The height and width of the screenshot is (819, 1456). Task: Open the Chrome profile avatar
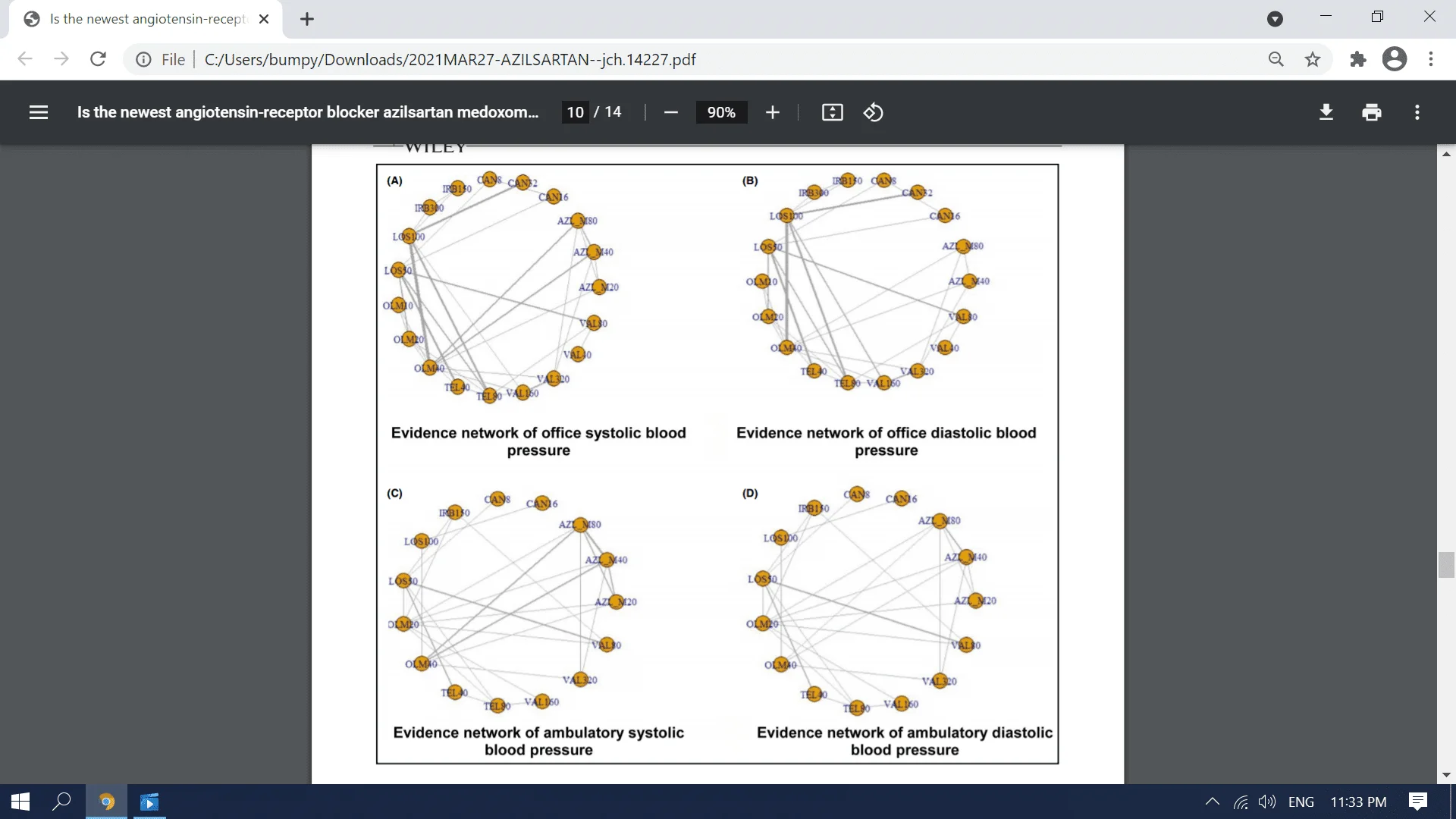click(1395, 59)
